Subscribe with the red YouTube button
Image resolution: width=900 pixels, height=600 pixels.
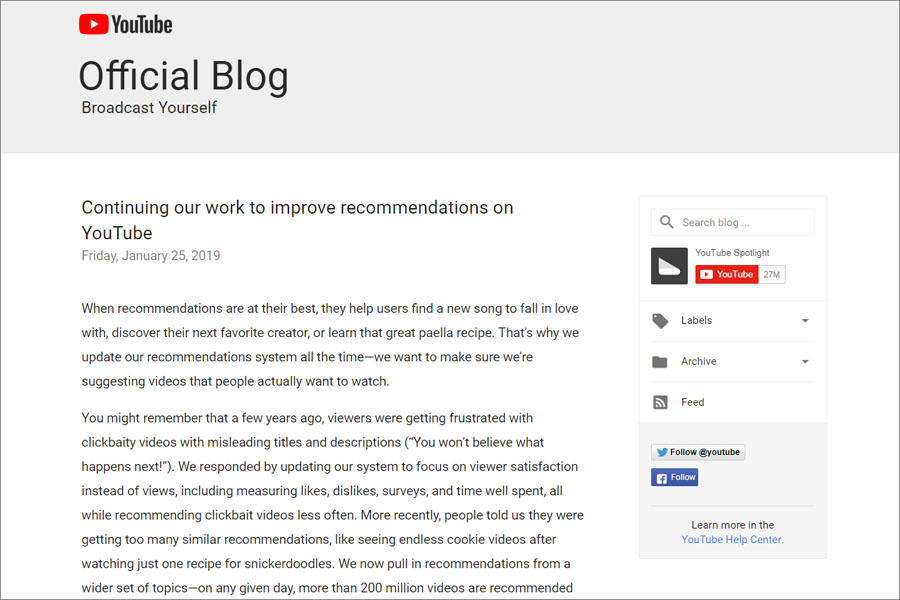(727, 274)
